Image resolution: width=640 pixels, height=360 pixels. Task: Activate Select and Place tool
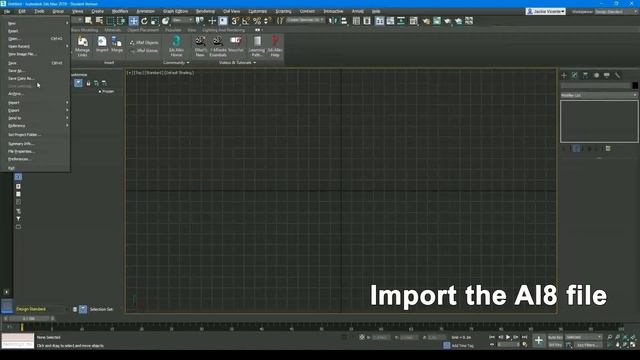point(165,20)
